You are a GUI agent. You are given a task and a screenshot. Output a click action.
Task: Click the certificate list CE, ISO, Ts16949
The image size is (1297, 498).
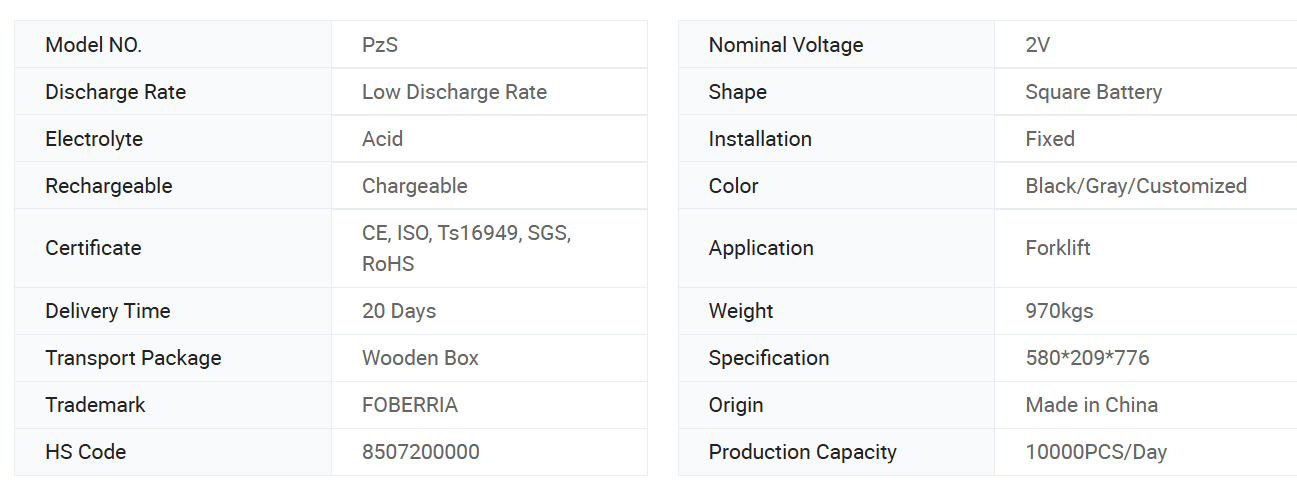click(466, 233)
